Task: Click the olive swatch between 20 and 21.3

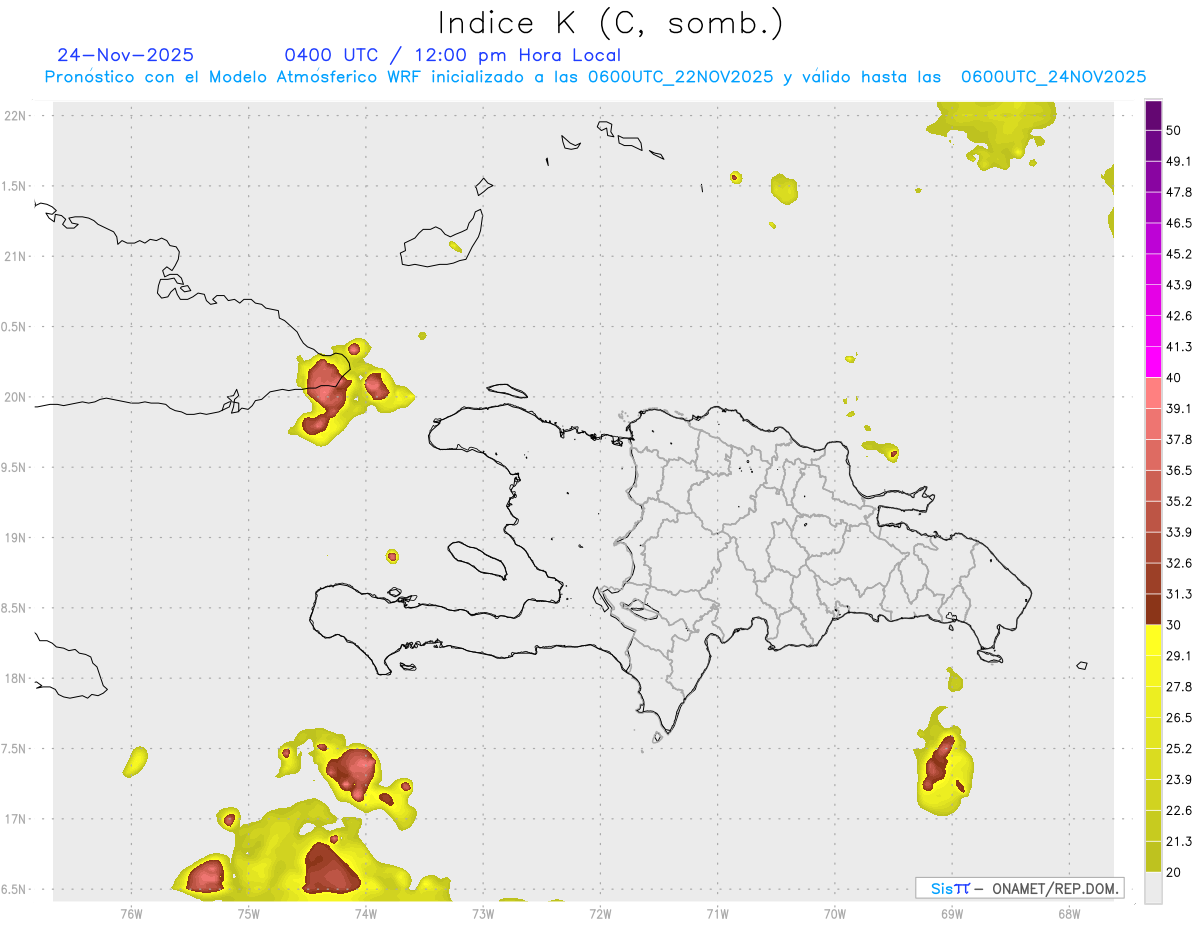Action: click(x=1153, y=856)
